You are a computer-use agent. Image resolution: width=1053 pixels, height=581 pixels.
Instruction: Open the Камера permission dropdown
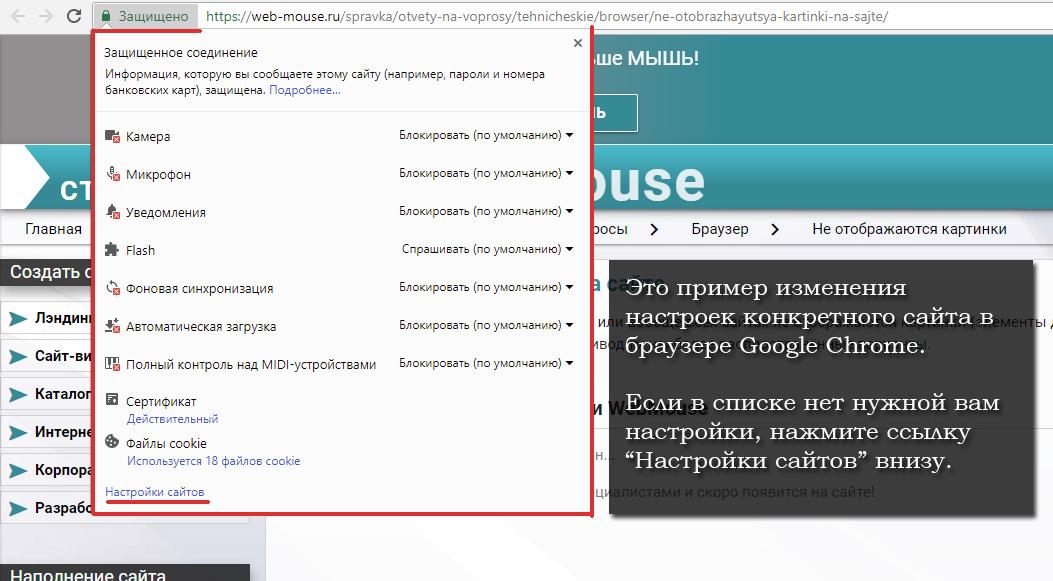pos(486,135)
